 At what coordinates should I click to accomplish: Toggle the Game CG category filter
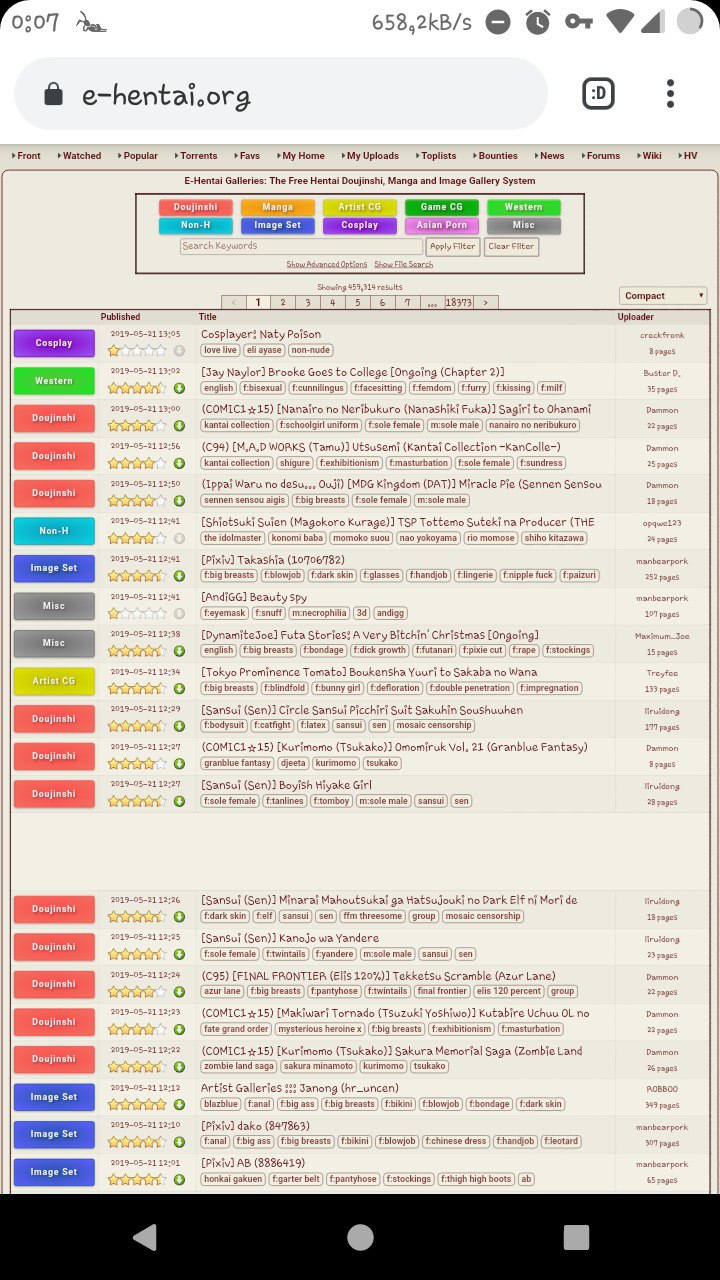(x=441, y=207)
